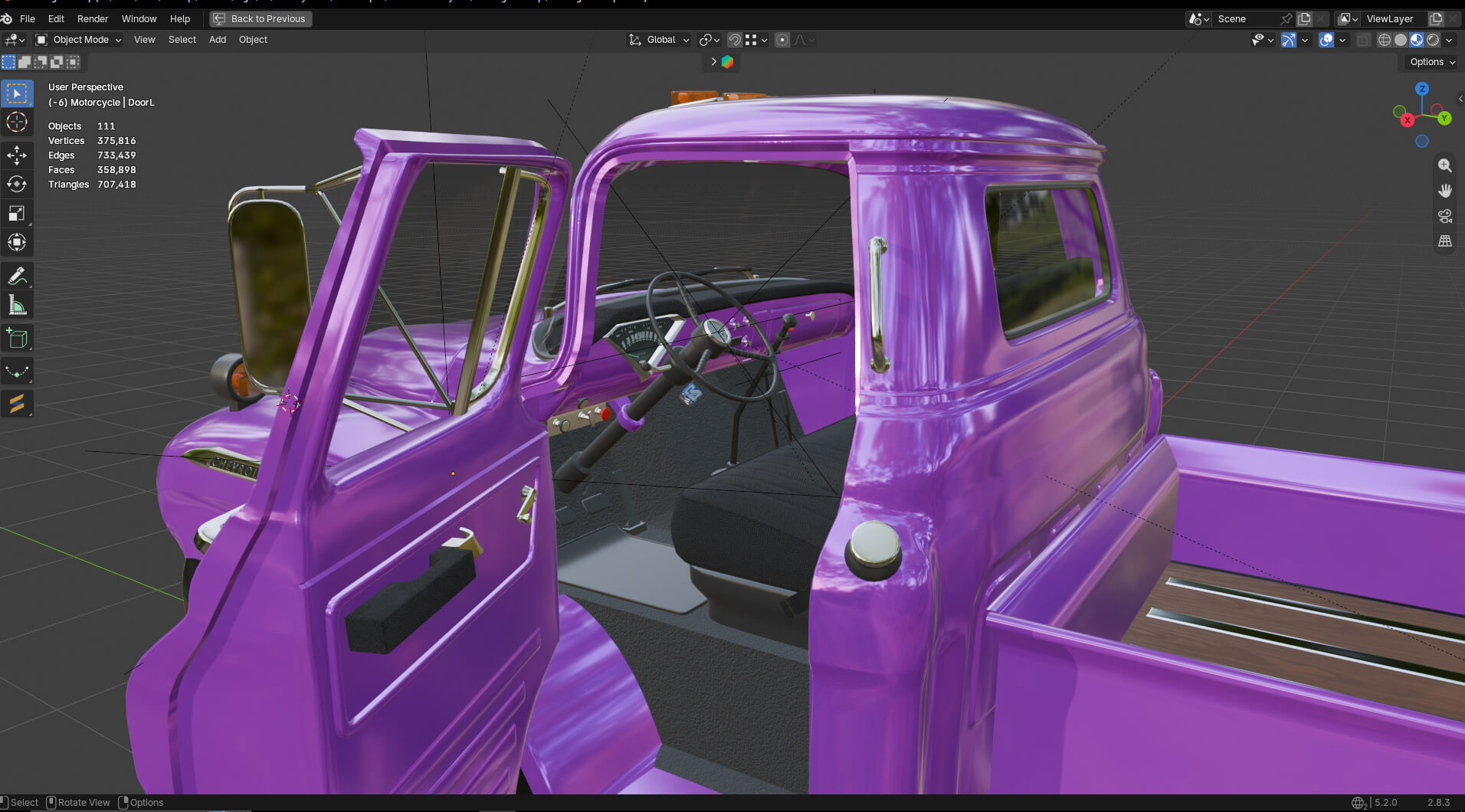Image resolution: width=1465 pixels, height=812 pixels.
Task: Click the colorful cube icon in tool header
Action: (728, 62)
